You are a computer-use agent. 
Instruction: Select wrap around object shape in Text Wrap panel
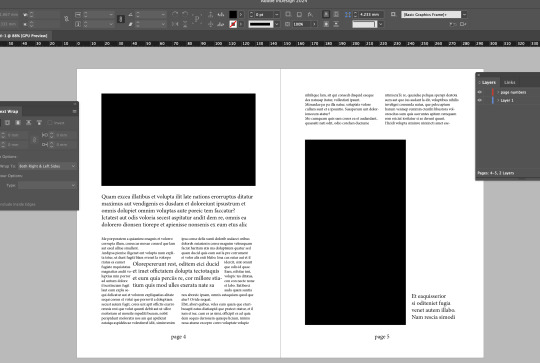pos(18,123)
